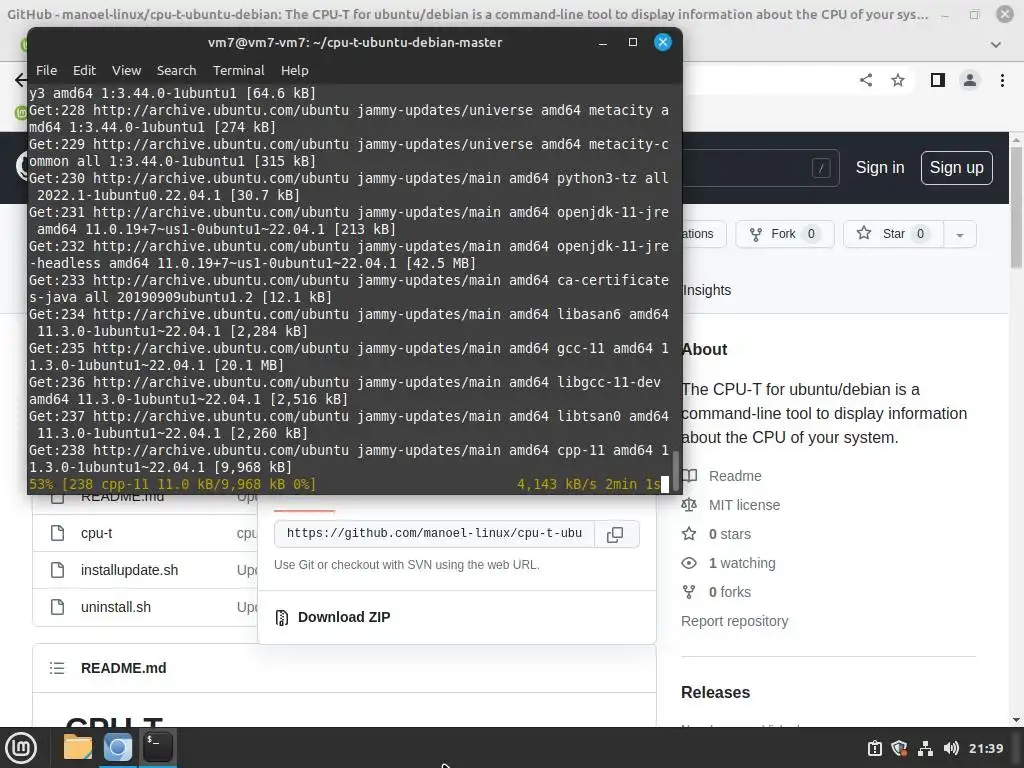Screen dimensions: 1024x768
Task: Click the browser back arrow
Action: pos(20,80)
